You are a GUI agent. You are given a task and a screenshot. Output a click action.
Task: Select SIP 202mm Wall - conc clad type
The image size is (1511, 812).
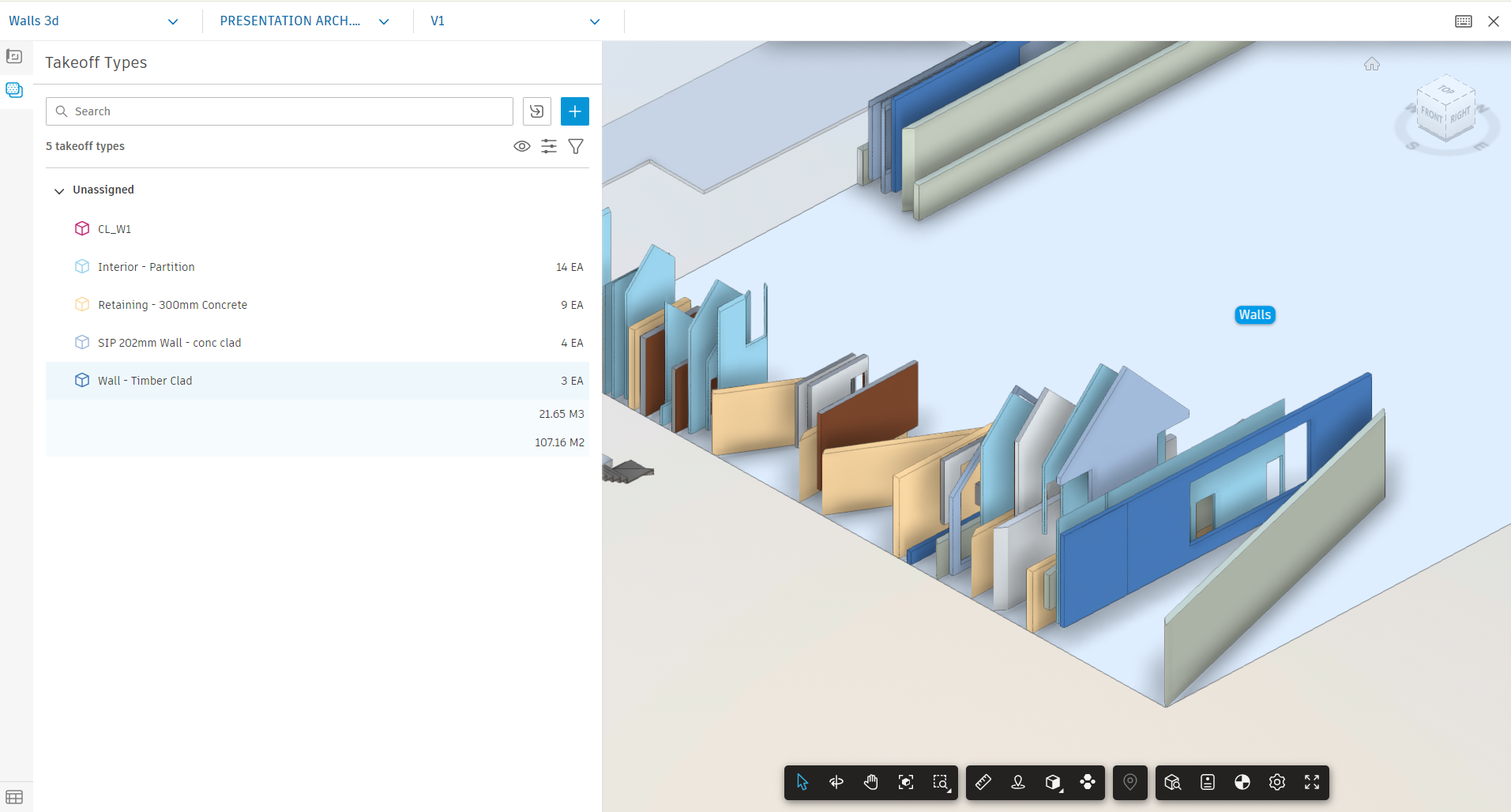[x=318, y=343]
